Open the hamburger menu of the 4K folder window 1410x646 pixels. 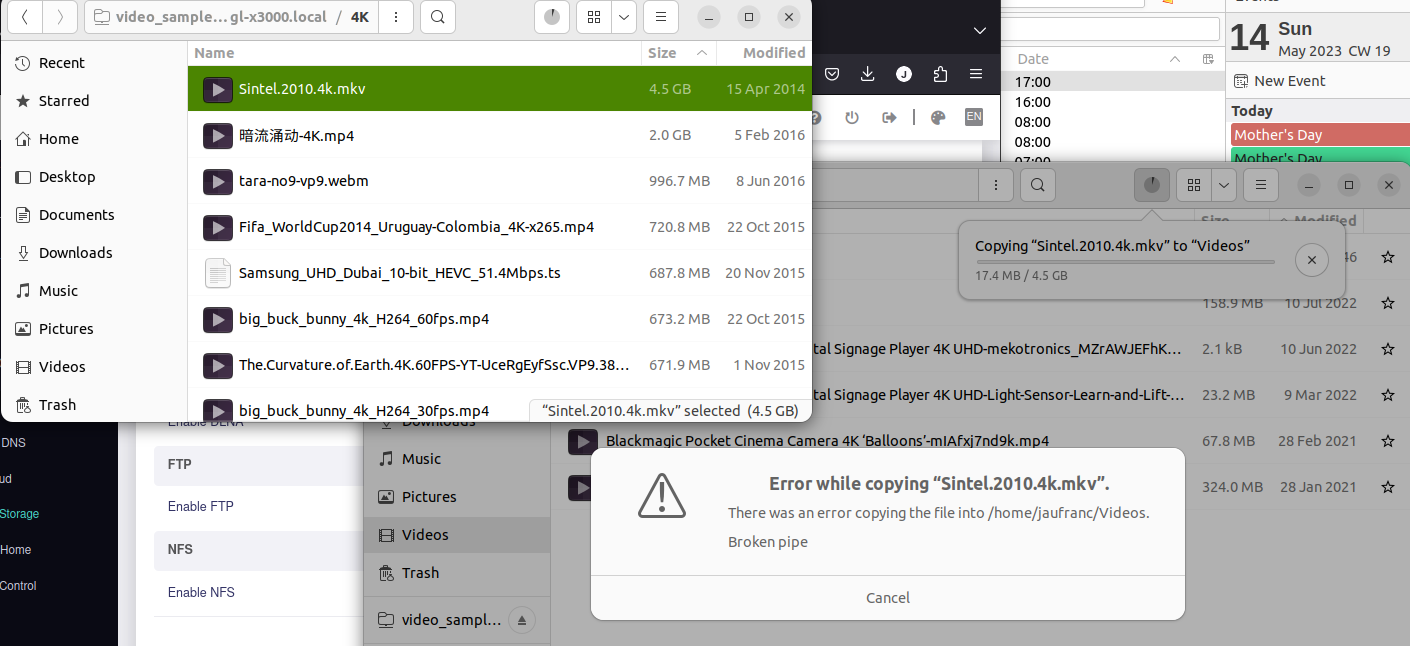[660, 17]
